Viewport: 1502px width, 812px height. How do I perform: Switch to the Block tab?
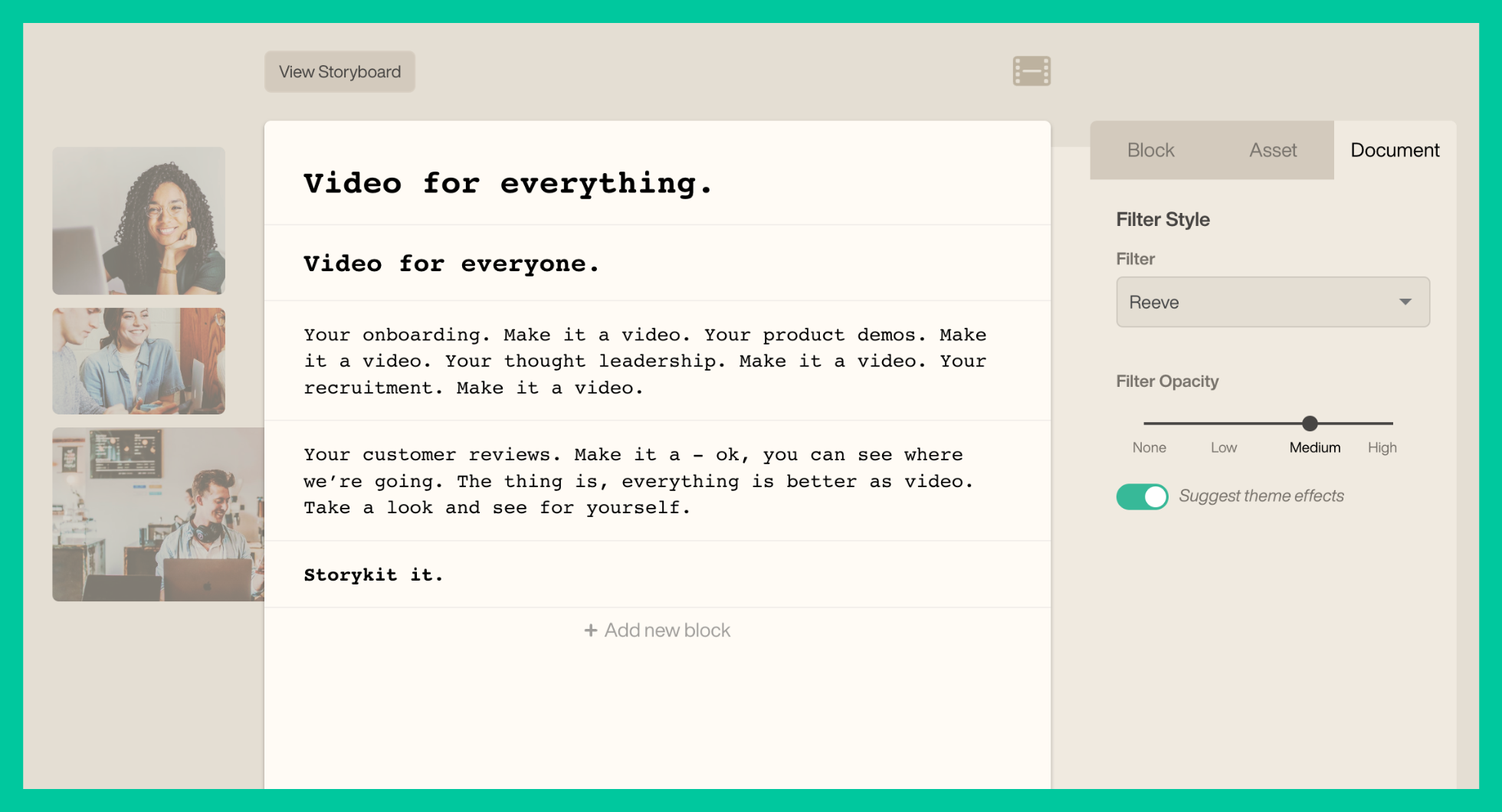click(x=1150, y=150)
